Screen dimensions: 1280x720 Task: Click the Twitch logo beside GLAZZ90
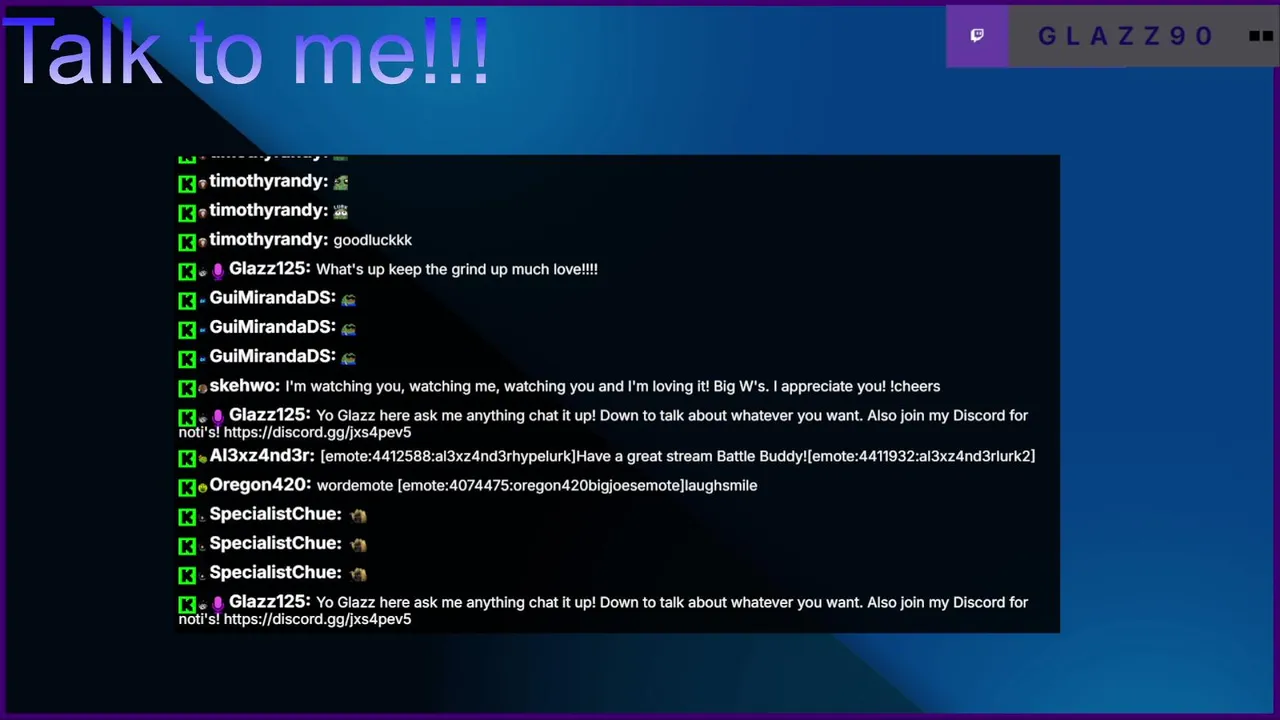(977, 36)
